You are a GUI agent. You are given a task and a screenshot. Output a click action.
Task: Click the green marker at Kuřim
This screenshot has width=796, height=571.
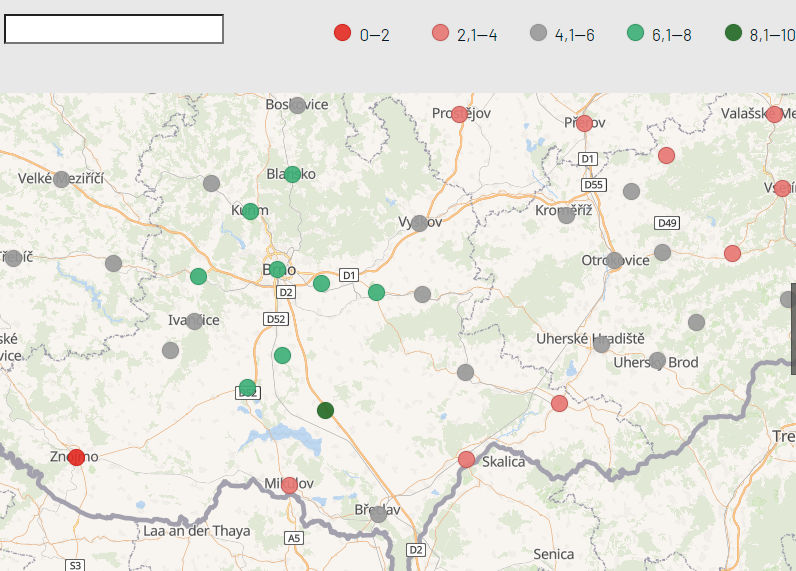tap(250, 211)
